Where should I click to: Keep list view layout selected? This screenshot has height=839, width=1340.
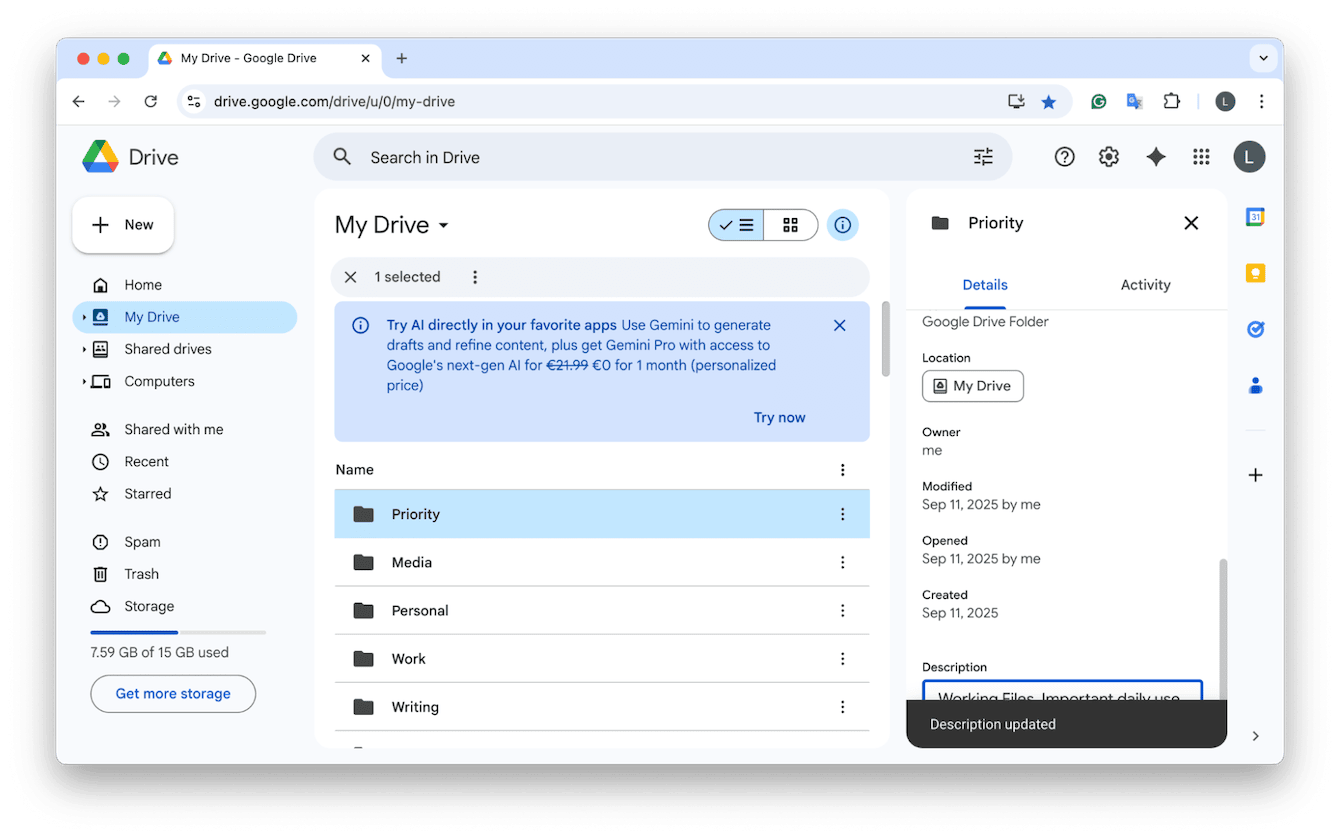[736, 224]
